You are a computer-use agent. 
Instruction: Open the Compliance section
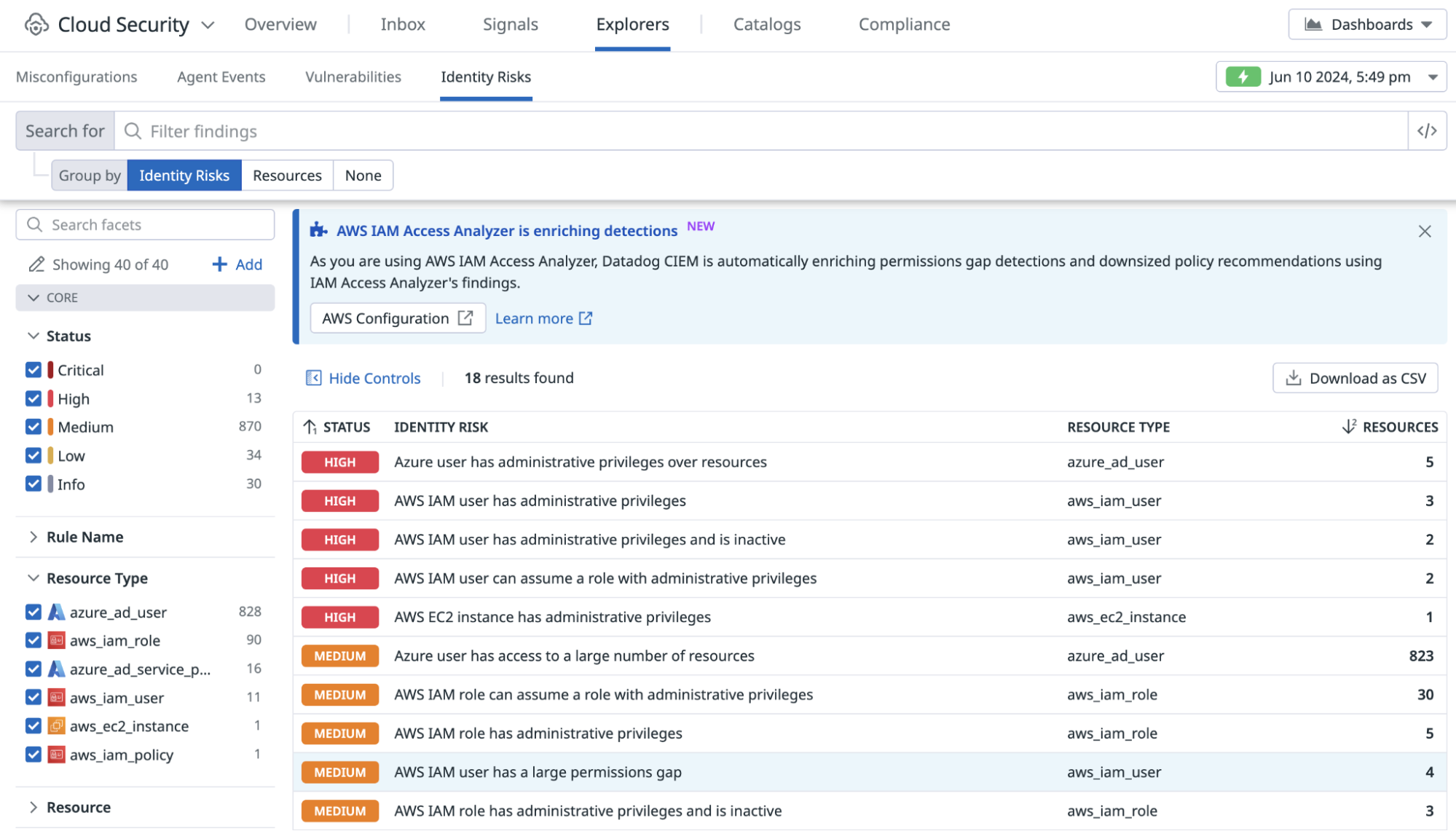click(x=903, y=24)
